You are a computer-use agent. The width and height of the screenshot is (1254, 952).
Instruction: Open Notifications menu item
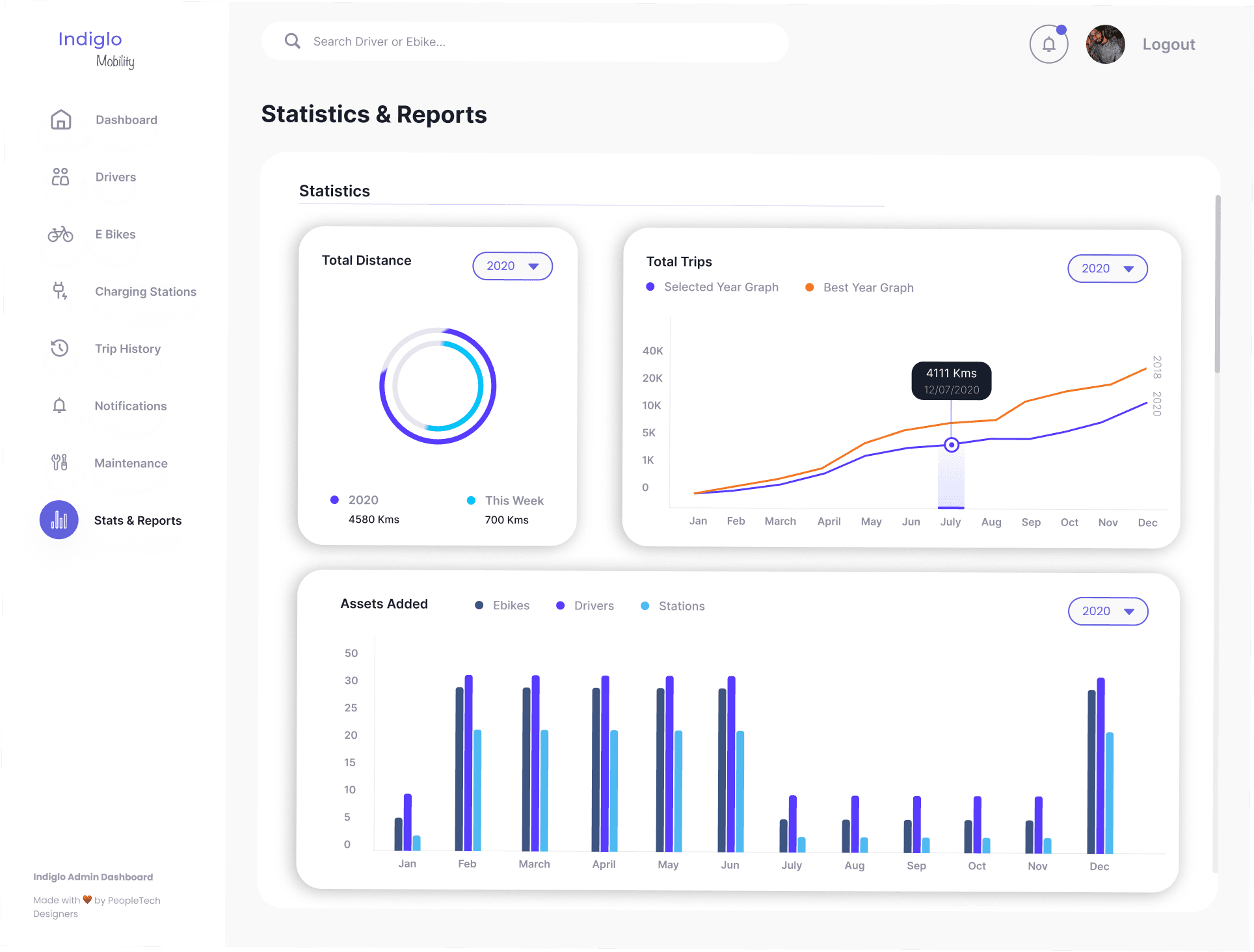(x=131, y=406)
